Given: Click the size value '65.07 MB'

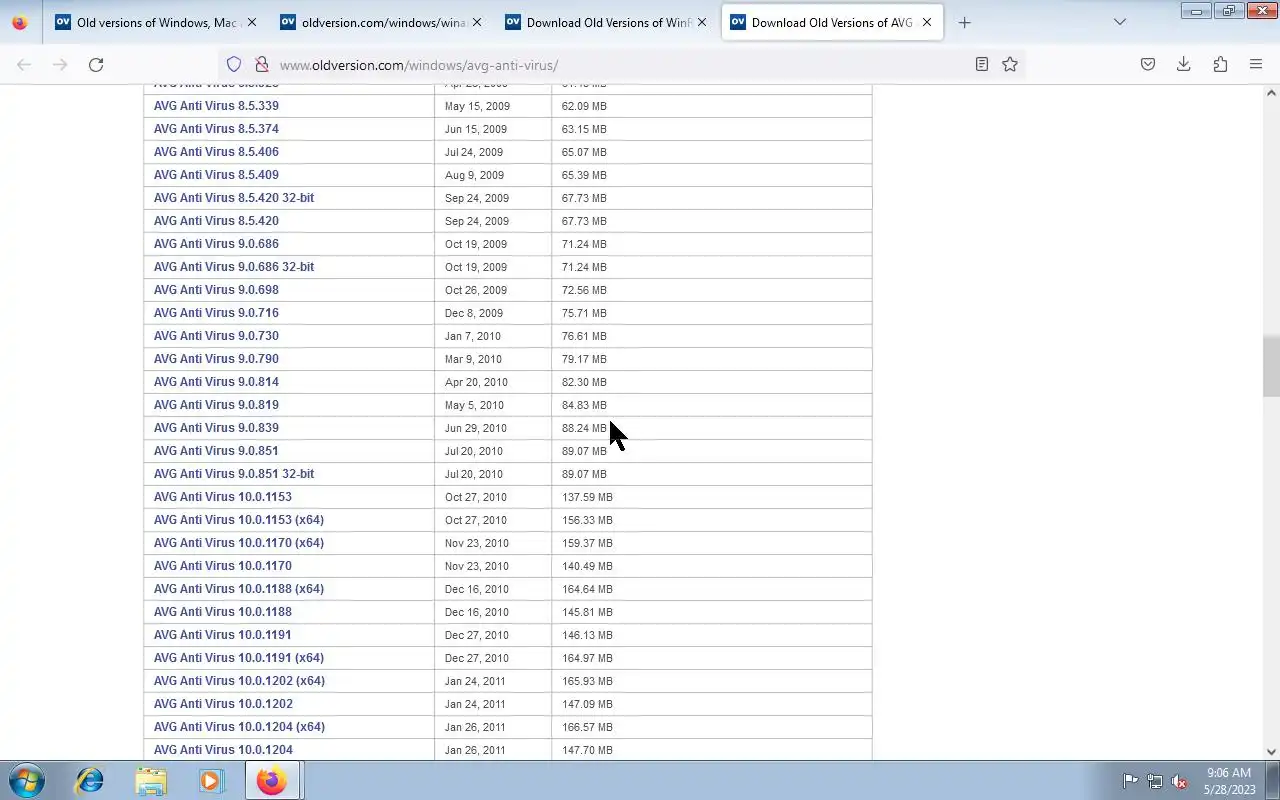Looking at the screenshot, I should (x=584, y=152).
